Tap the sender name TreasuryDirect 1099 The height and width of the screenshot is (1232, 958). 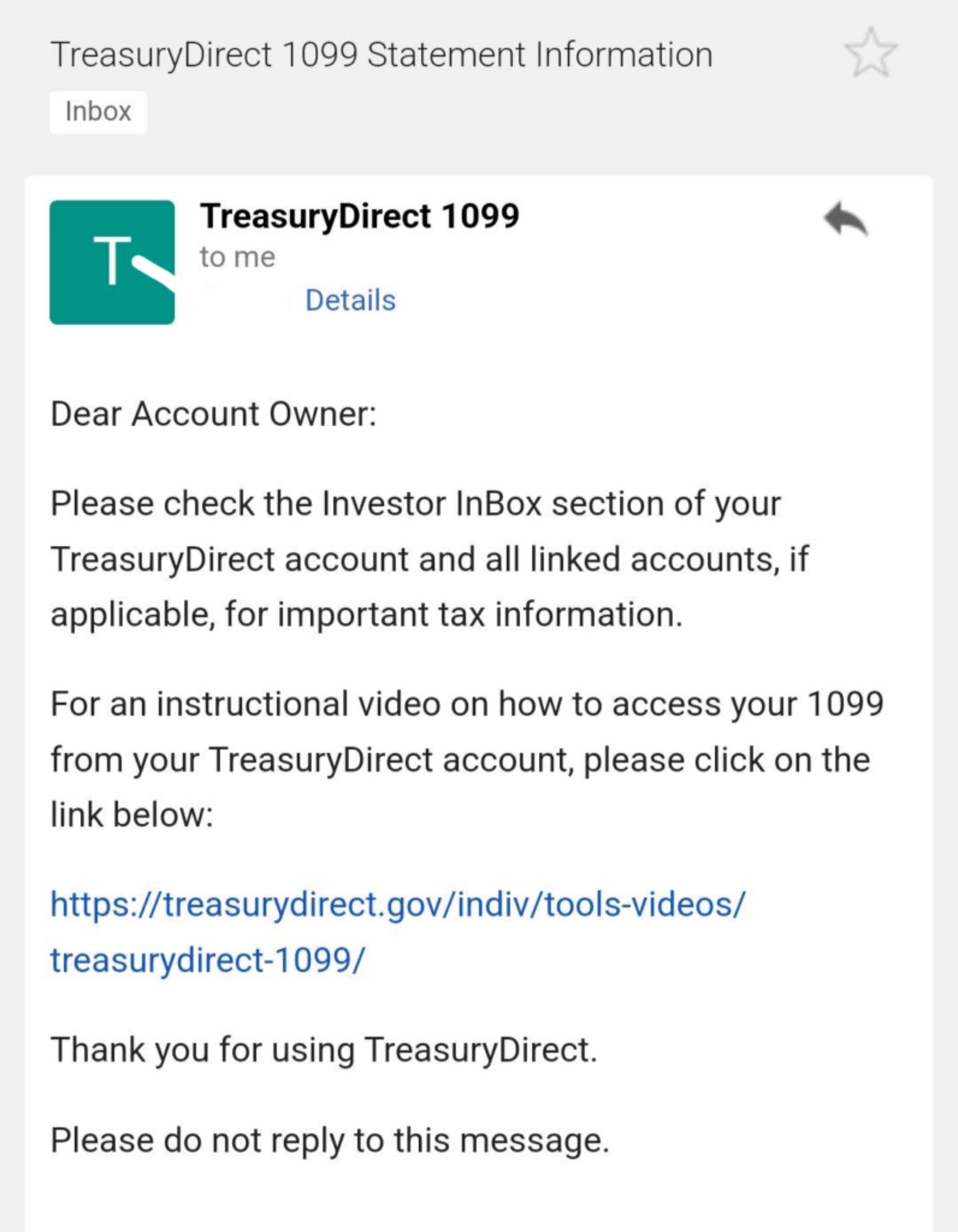coord(359,216)
